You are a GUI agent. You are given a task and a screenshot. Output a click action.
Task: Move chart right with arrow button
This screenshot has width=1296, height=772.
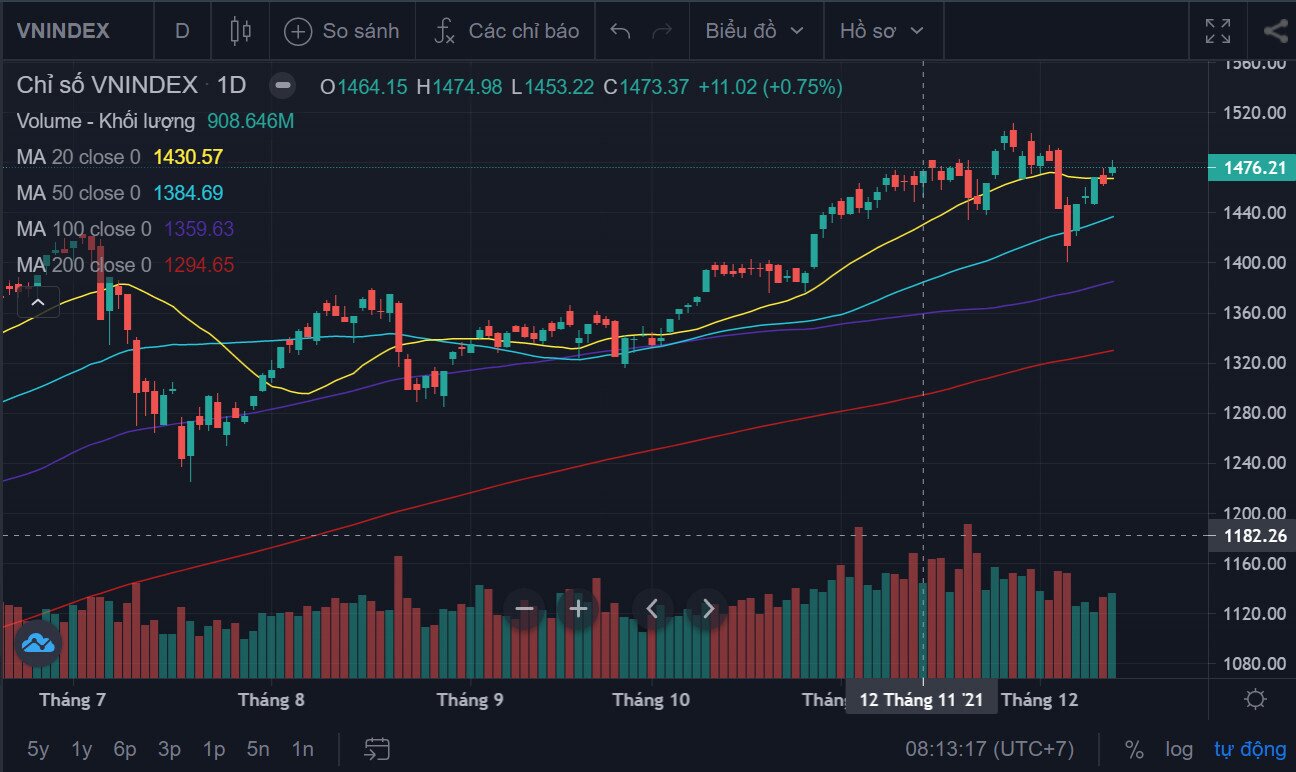point(708,607)
